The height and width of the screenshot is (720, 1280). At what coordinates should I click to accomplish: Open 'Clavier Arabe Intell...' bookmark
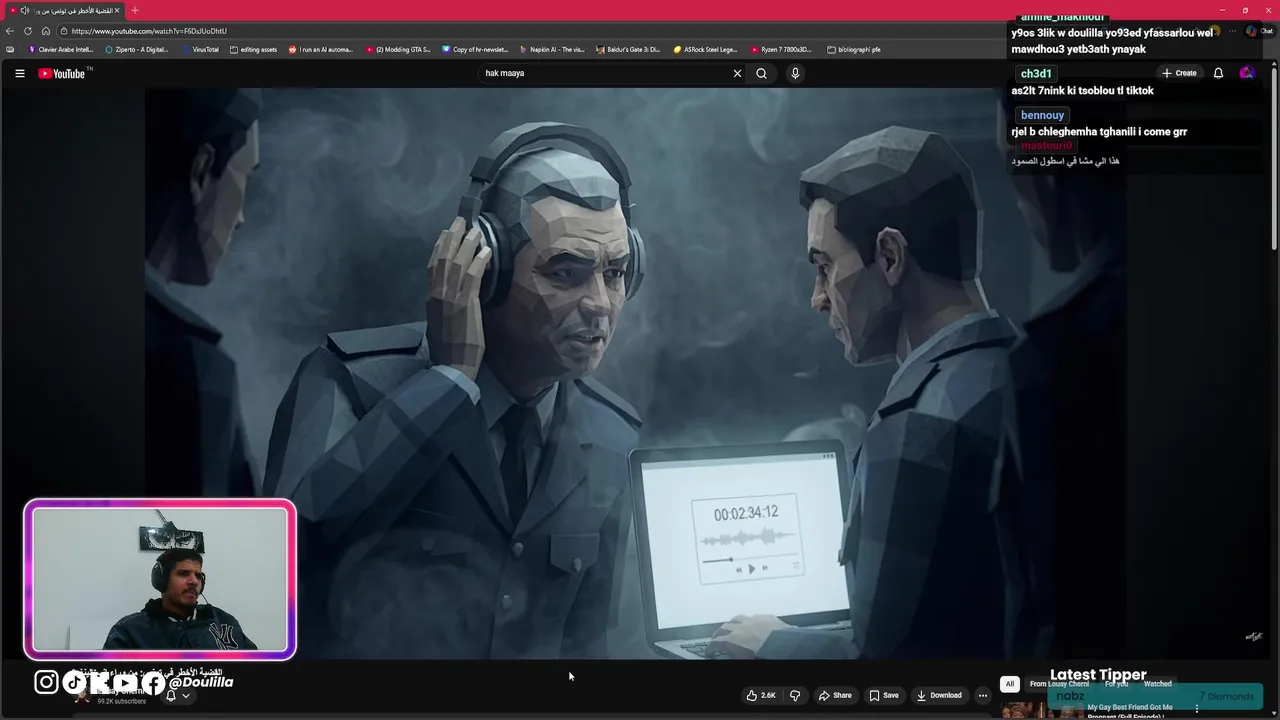pos(60,49)
